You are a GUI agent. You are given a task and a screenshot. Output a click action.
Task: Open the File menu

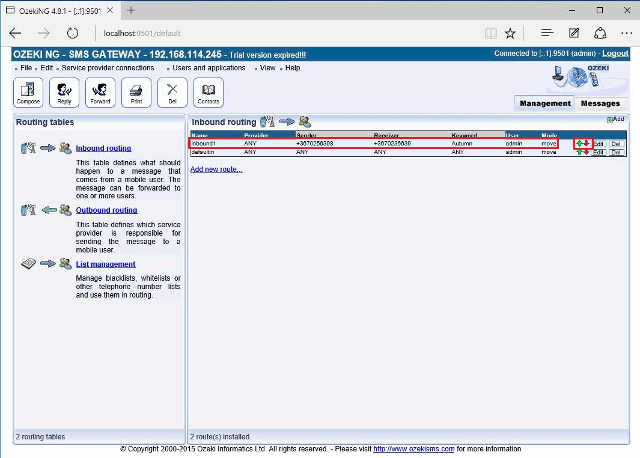pos(26,68)
